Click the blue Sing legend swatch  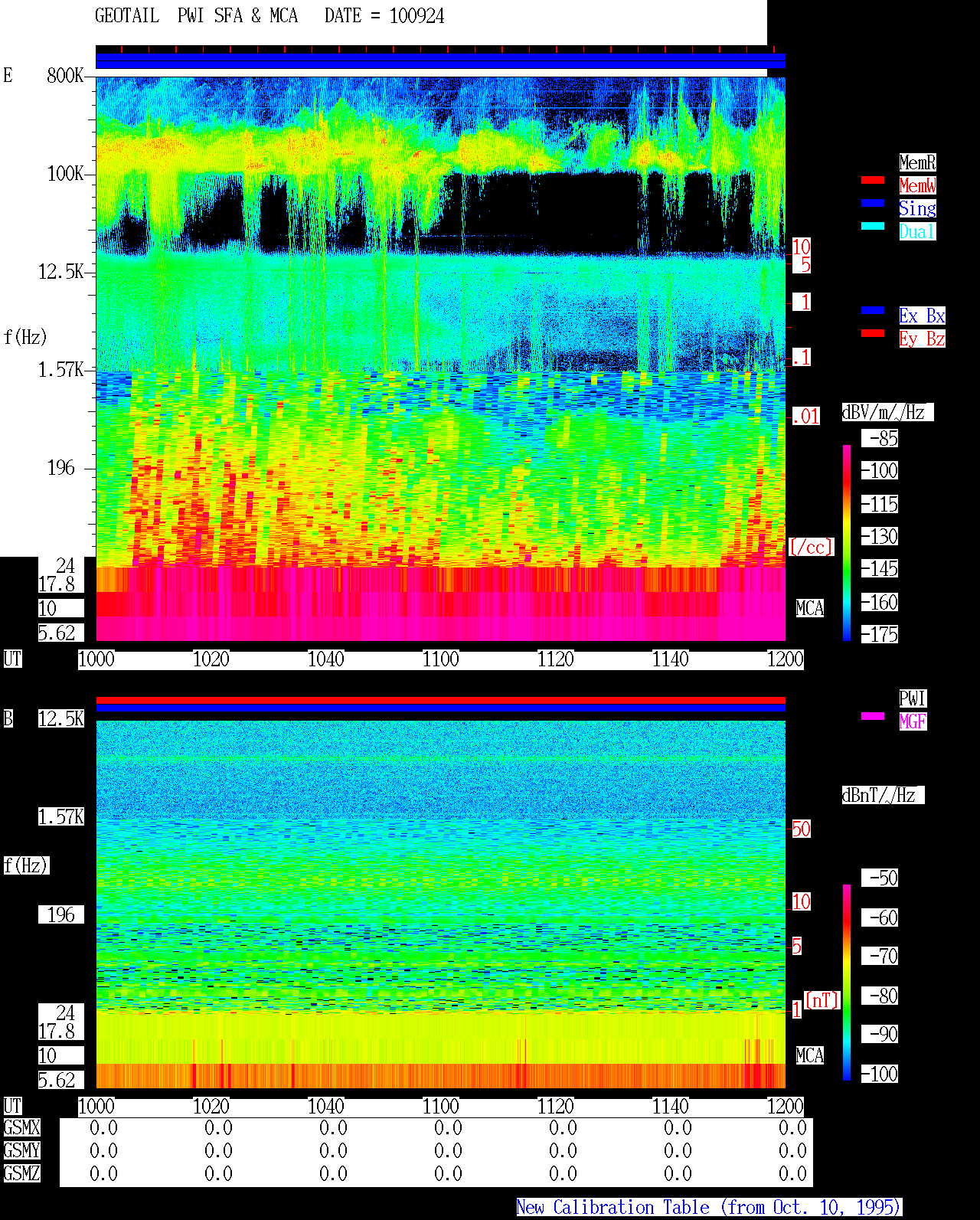pyautogui.click(x=873, y=203)
